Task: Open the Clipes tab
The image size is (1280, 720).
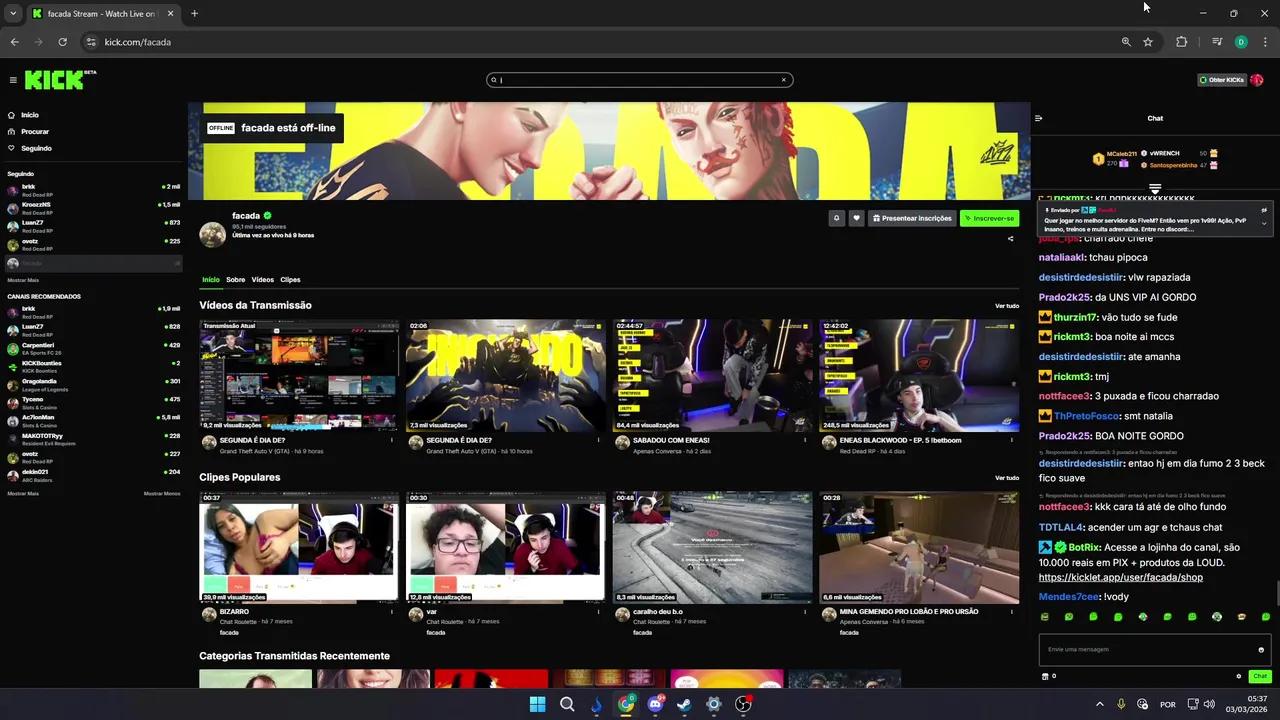Action: point(290,280)
